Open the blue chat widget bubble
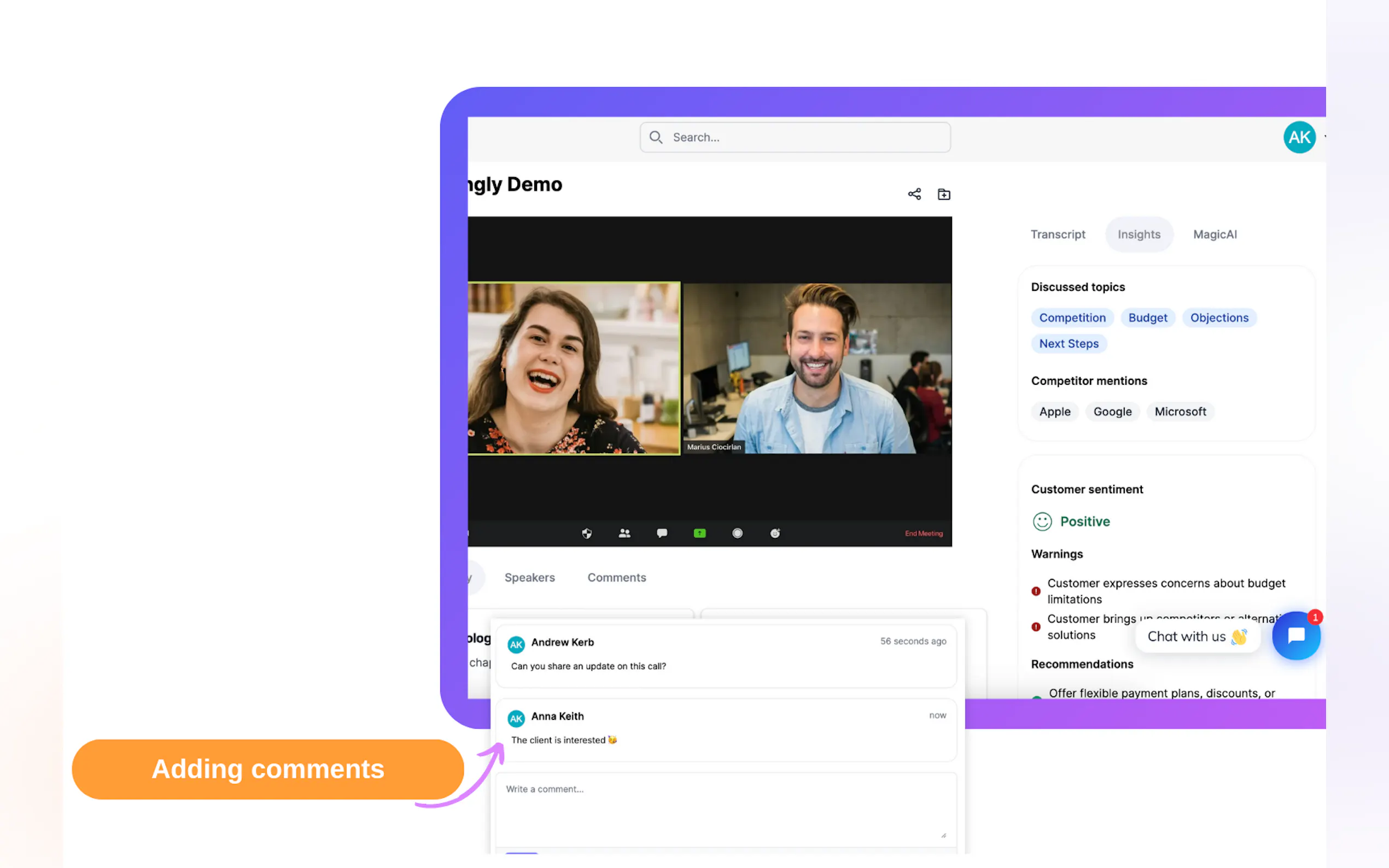 point(1296,636)
